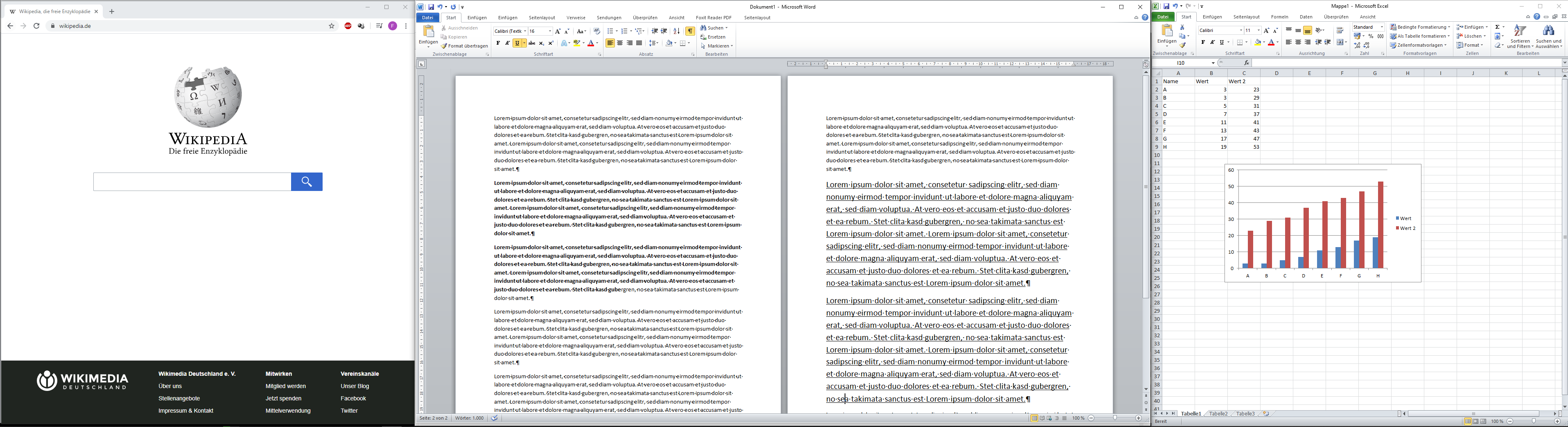Apply yellow fill color in Excel
Screen dimensions: 1568x427
point(1258,43)
